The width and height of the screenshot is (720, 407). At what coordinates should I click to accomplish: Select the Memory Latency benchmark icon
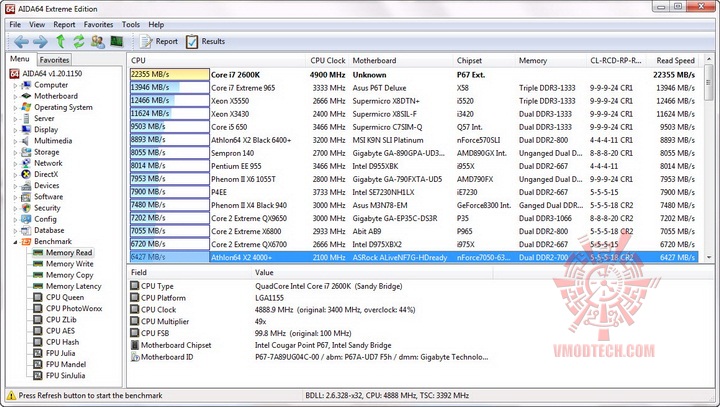click(38, 286)
